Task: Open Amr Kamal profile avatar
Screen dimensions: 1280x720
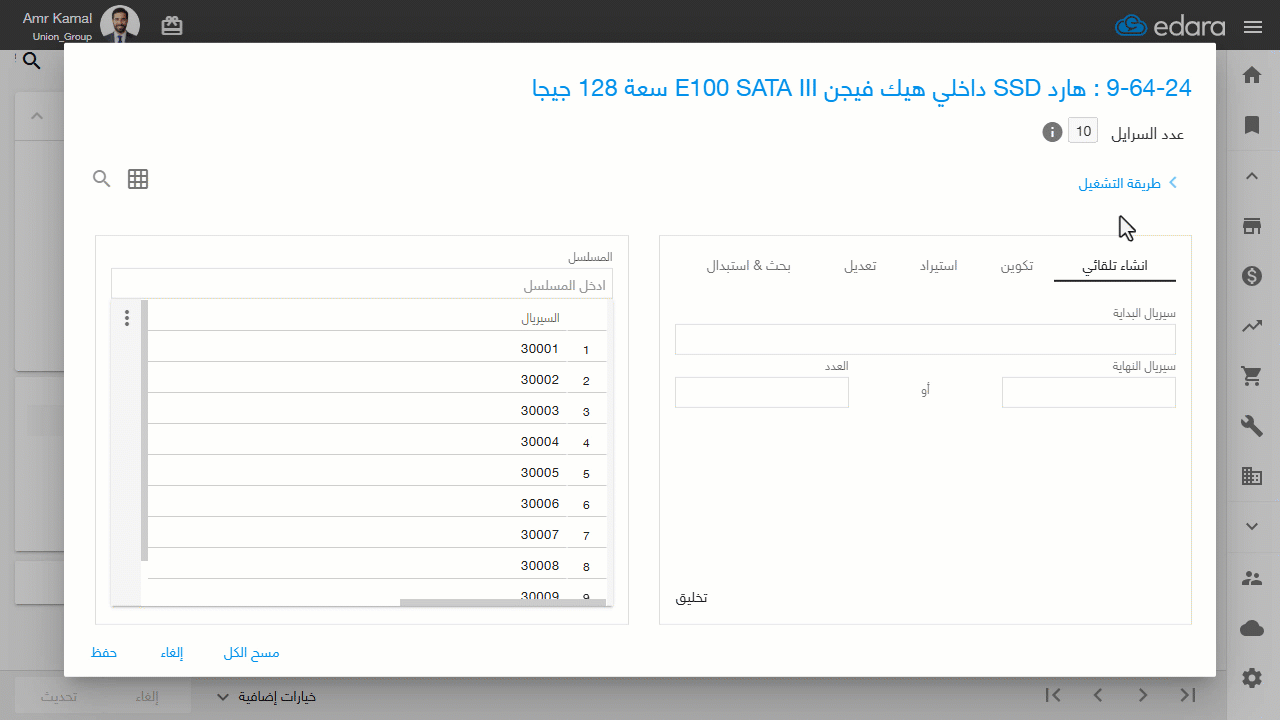Action: pos(120,25)
